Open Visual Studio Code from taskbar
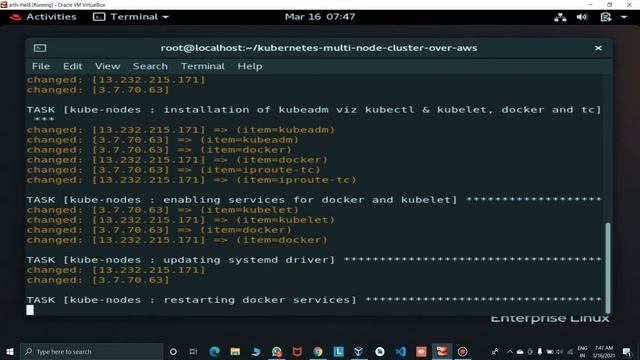Image resolution: width=640 pixels, height=360 pixels. [400, 351]
